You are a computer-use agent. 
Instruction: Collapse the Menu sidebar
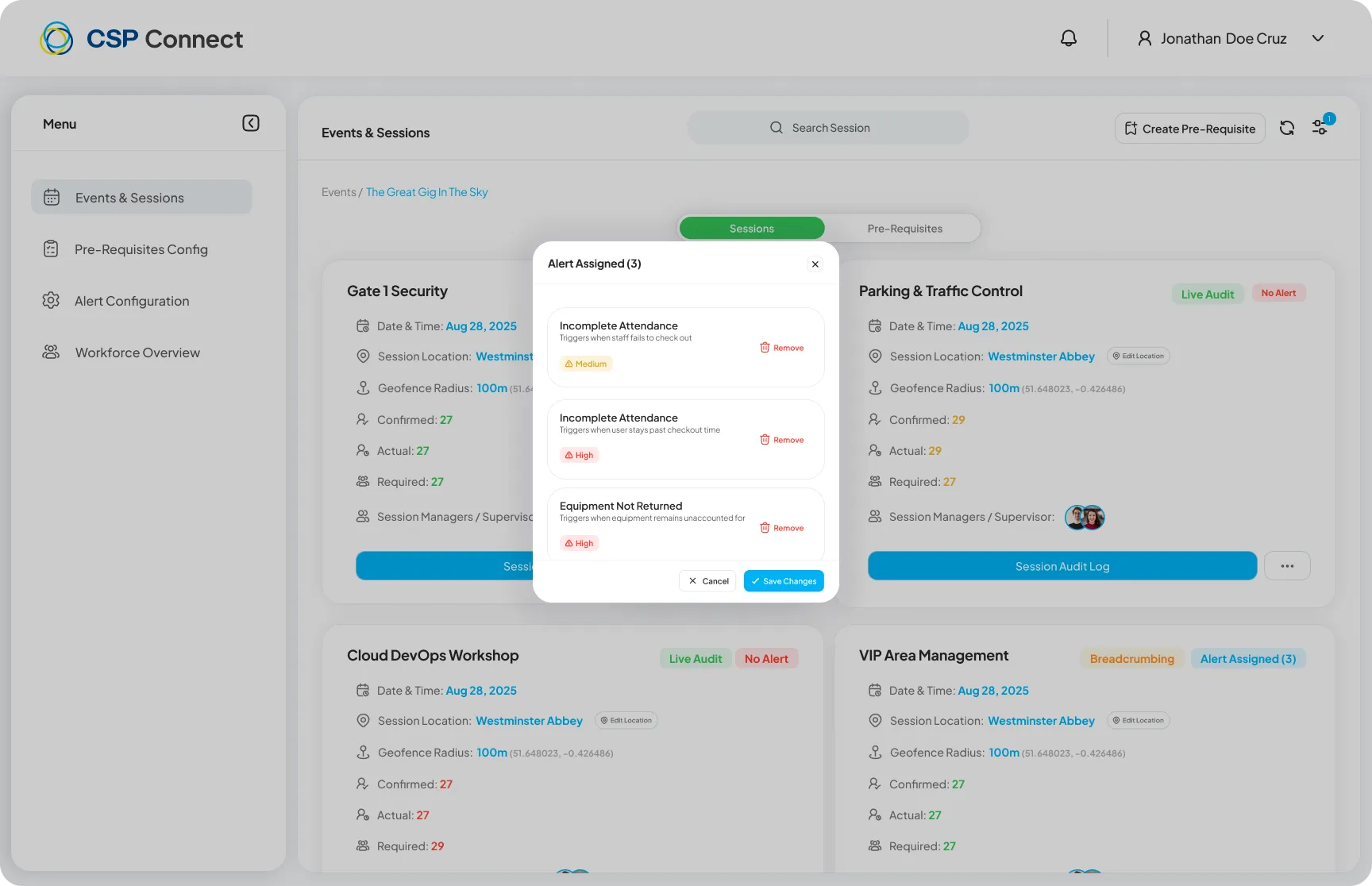tap(251, 123)
